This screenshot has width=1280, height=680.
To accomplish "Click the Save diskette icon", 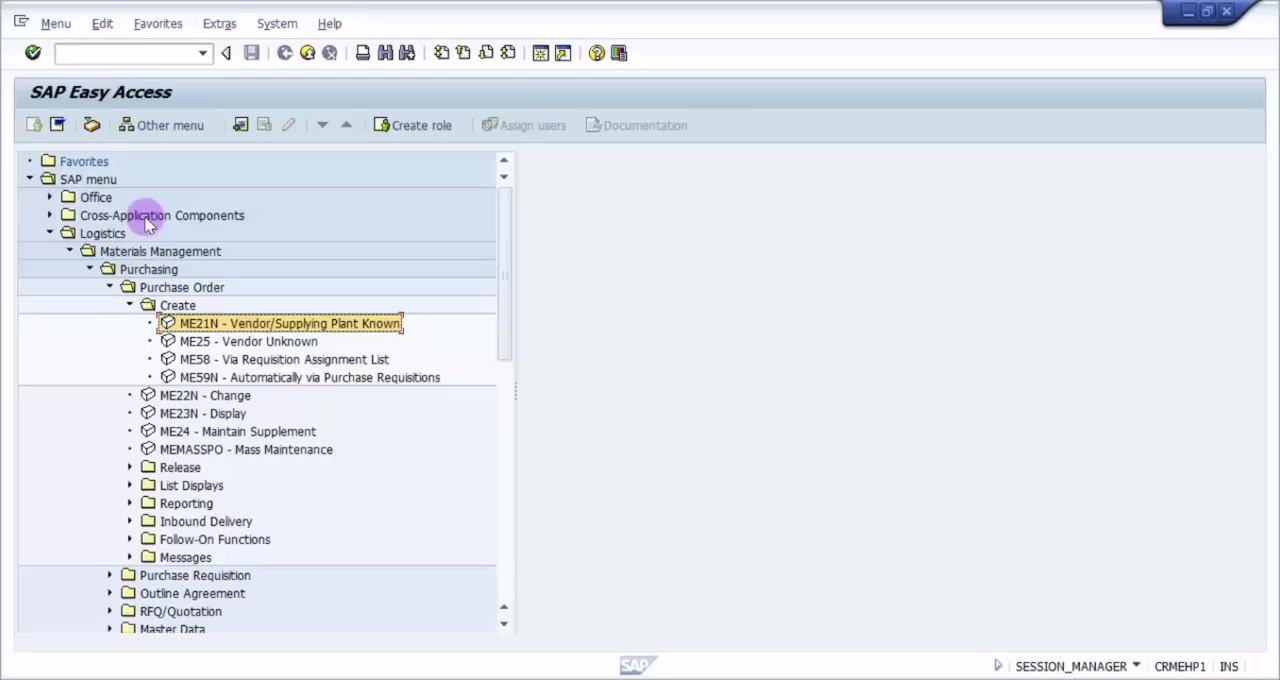I will pyautogui.click(x=252, y=53).
